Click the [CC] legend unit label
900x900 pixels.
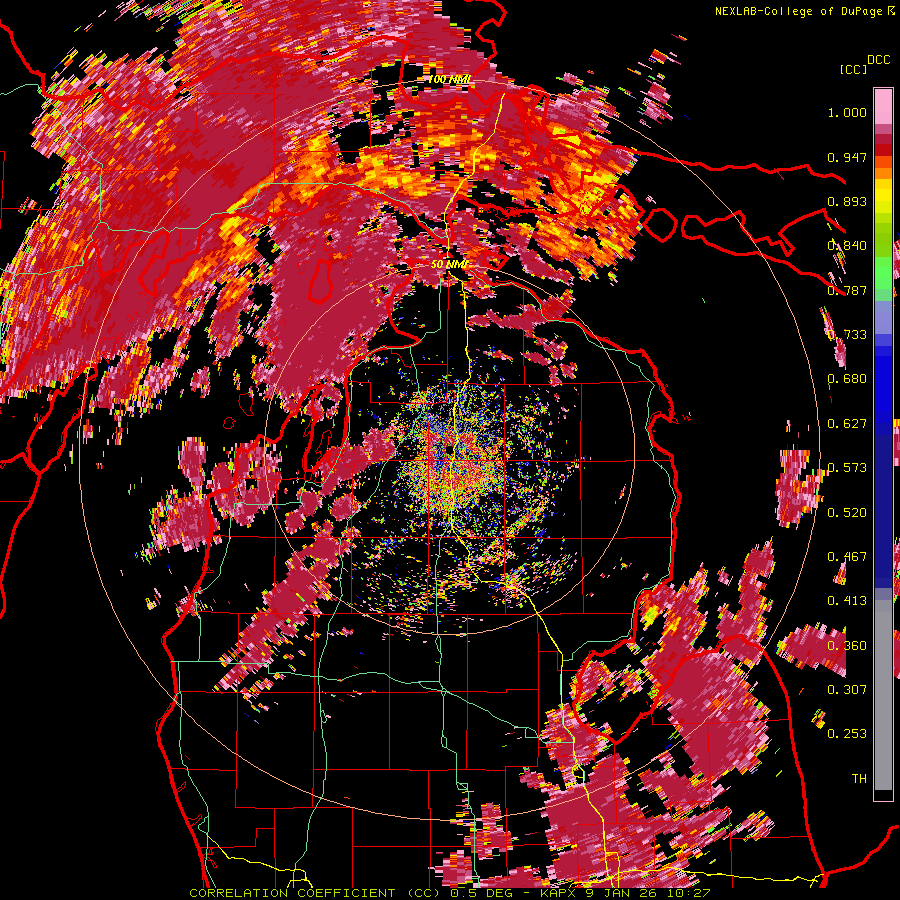click(x=853, y=69)
